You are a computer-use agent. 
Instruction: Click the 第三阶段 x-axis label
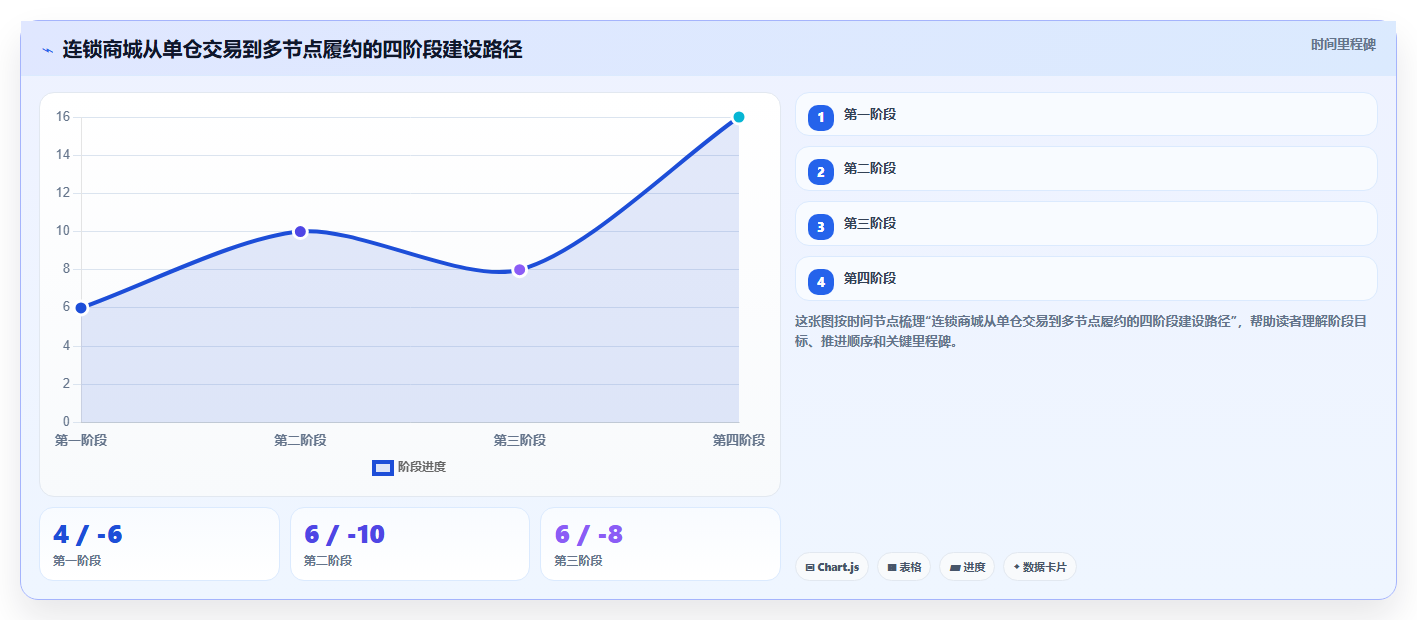point(519,440)
